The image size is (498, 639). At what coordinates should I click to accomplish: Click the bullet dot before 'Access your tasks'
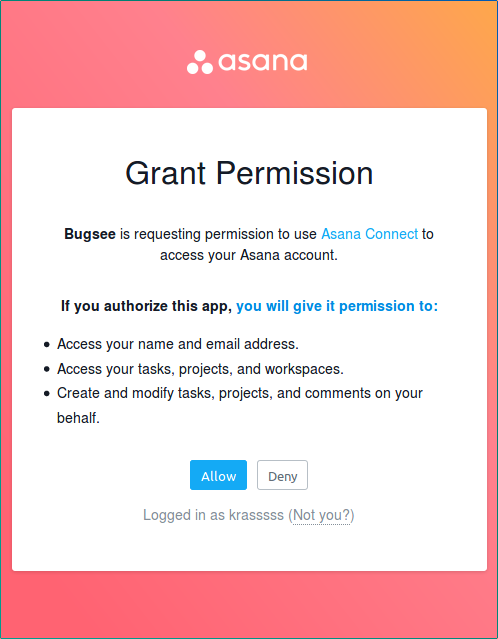click(x=47, y=370)
